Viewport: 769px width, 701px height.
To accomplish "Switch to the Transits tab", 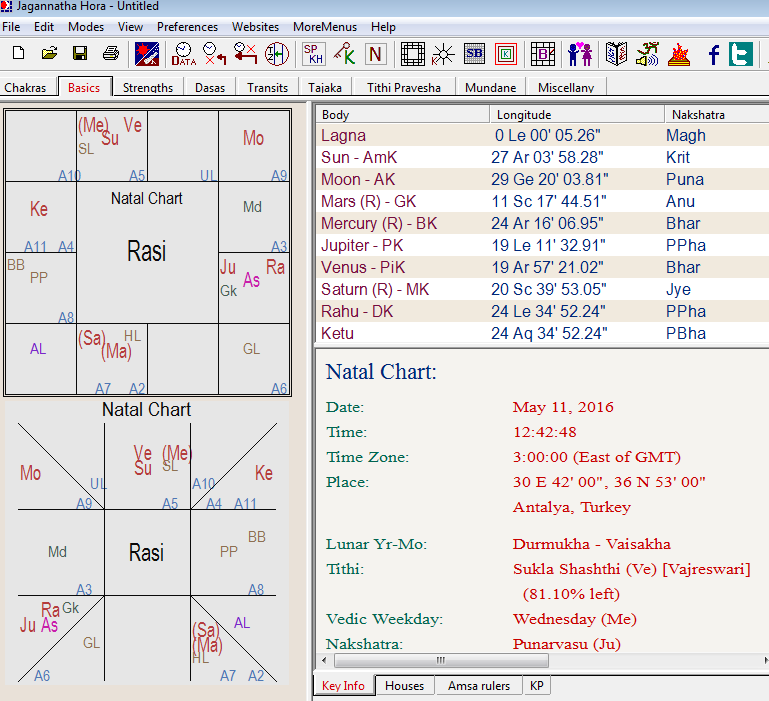I will click(267, 87).
